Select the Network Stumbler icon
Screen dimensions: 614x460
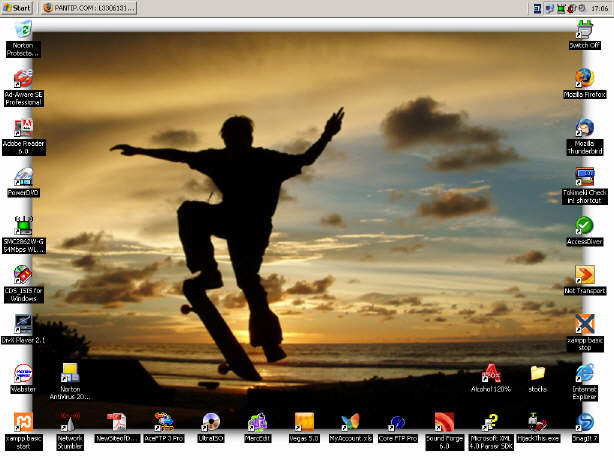[70, 431]
